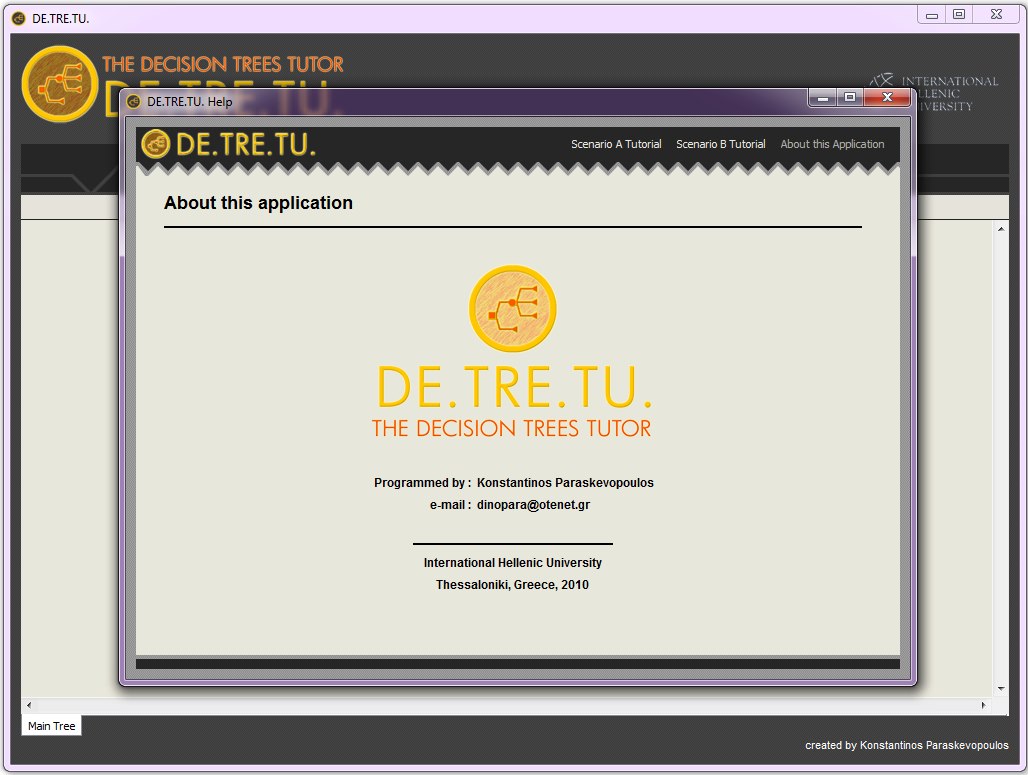
Task: Click the dinopara@otenet.gr email address
Action: pyautogui.click(x=533, y=505)
